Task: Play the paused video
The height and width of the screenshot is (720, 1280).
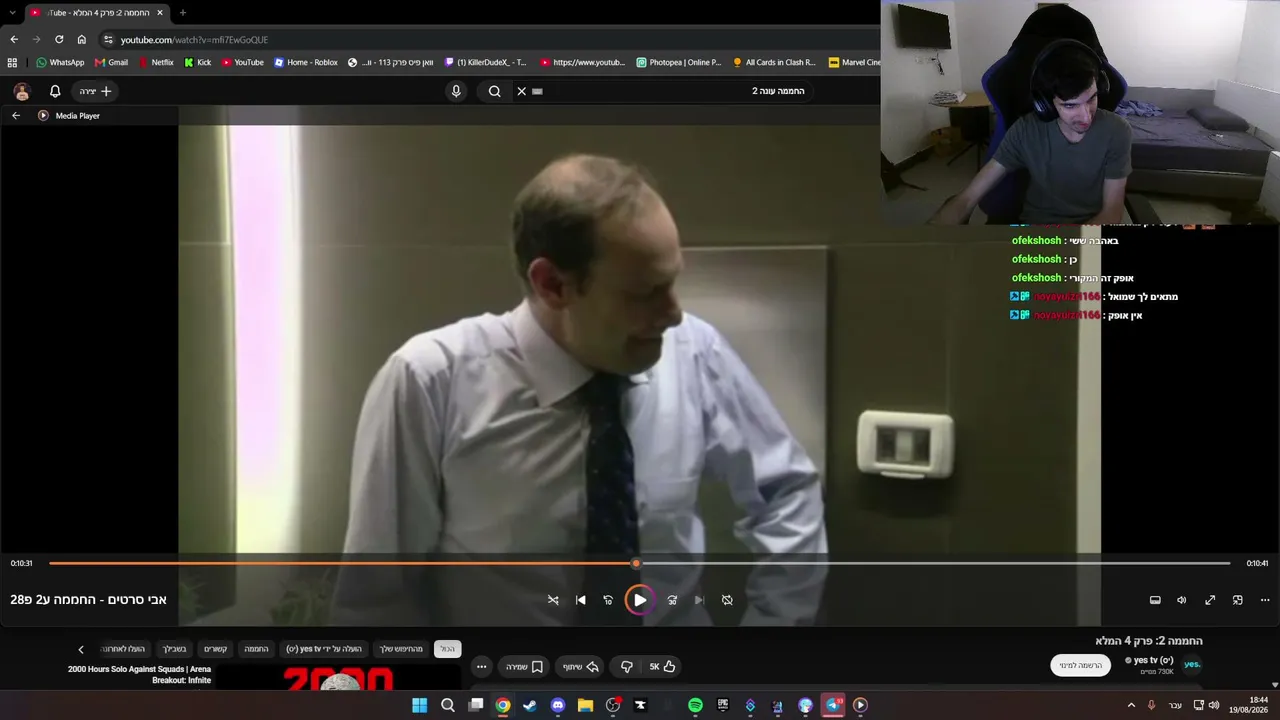Action: tap(639, 600)
